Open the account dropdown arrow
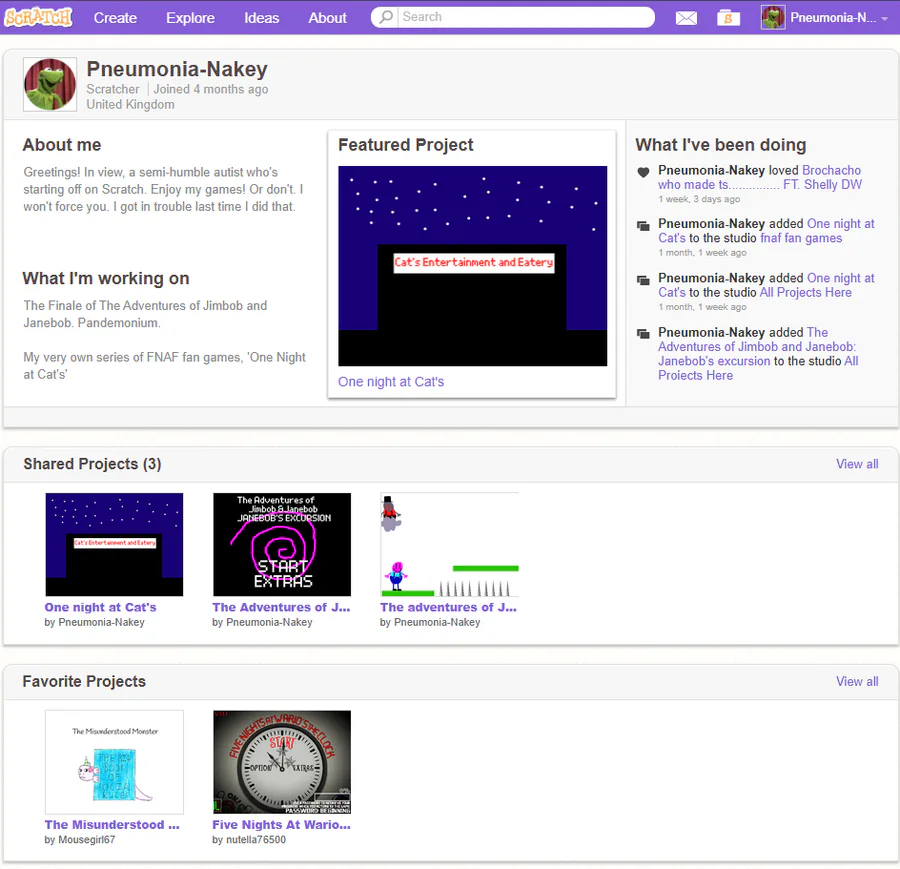The image size is (900, 869). click(x=885, y=18)
